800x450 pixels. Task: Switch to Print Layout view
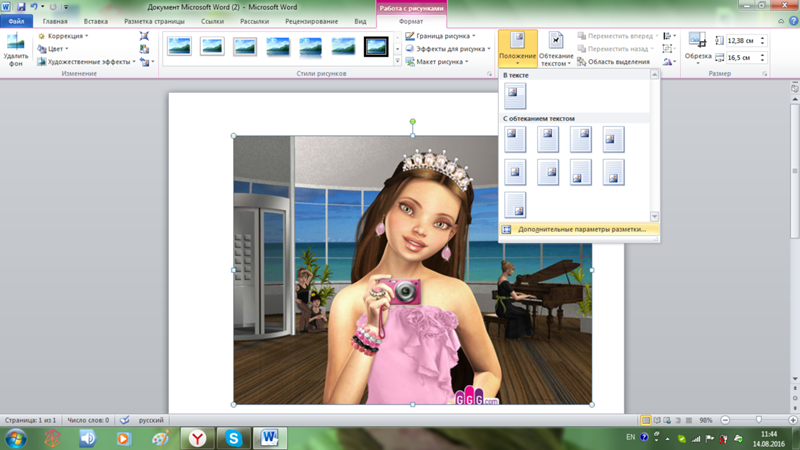tap(646, 420)
